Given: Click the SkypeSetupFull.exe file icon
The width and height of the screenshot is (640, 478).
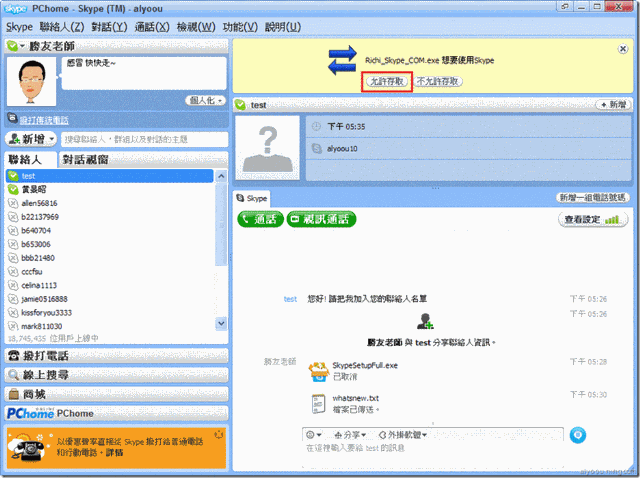Looking at the screenshot, I should pyautogui.click(x=319, y=371).
